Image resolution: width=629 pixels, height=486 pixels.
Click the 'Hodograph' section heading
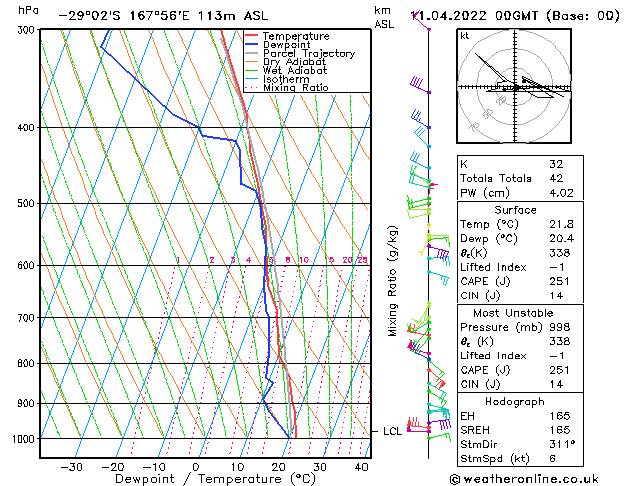click(x=515, y=401)
